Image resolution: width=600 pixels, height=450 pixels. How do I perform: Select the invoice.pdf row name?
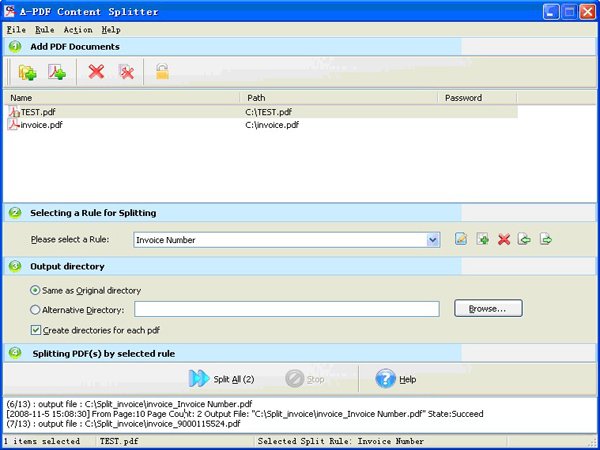click(x=41, y=125)
